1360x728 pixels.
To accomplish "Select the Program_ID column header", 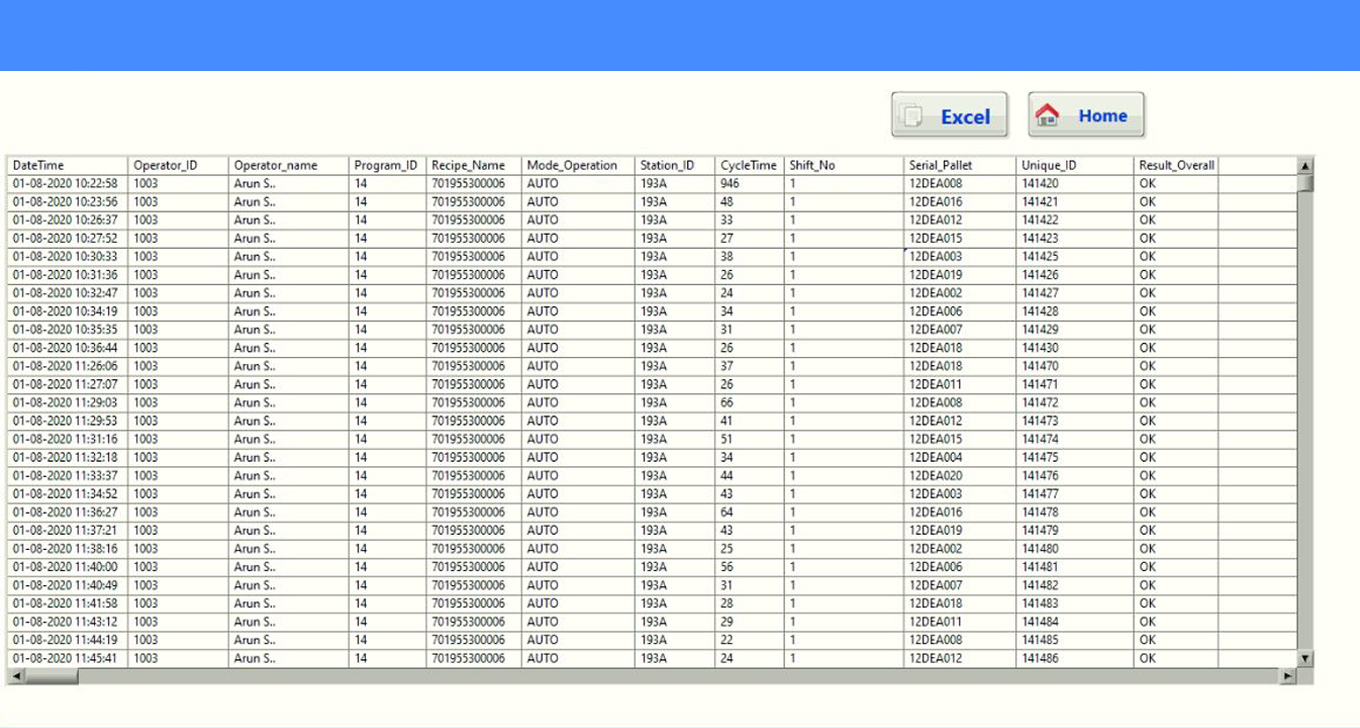I will (x=387, y=165).
